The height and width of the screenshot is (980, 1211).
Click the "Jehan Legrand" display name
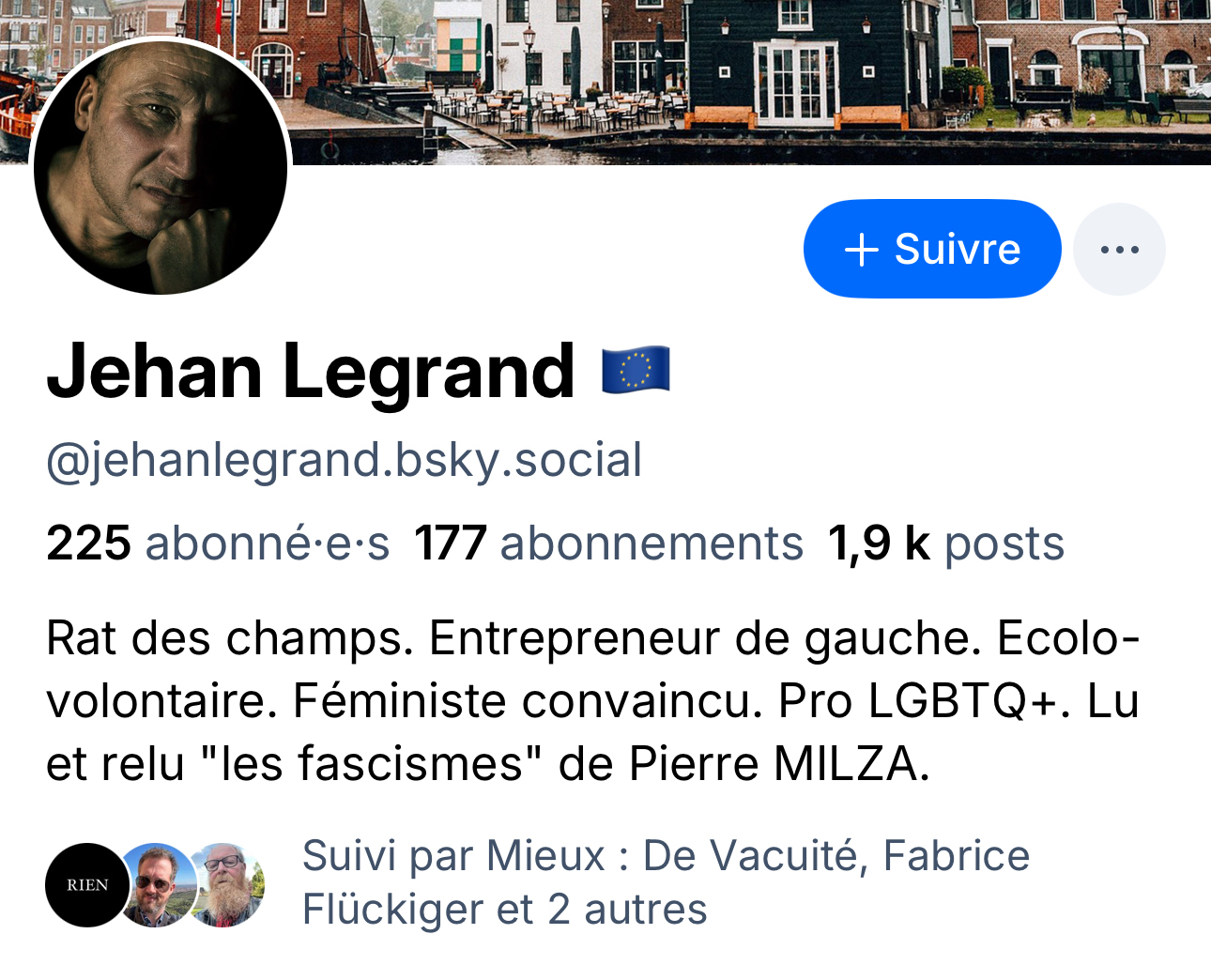(x=311, y=372)
